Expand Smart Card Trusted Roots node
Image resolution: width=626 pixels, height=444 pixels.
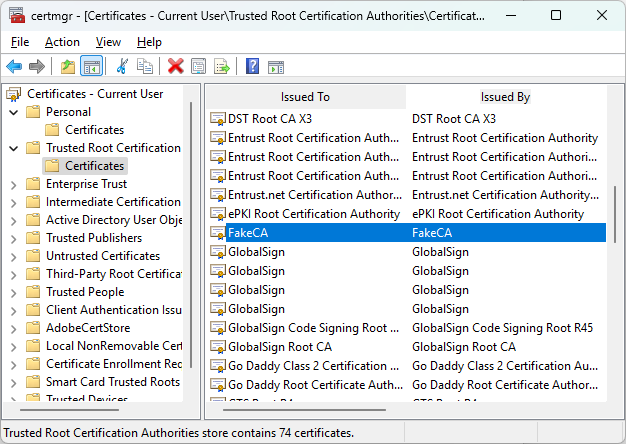pyautogui.click(x=14, y=383)
